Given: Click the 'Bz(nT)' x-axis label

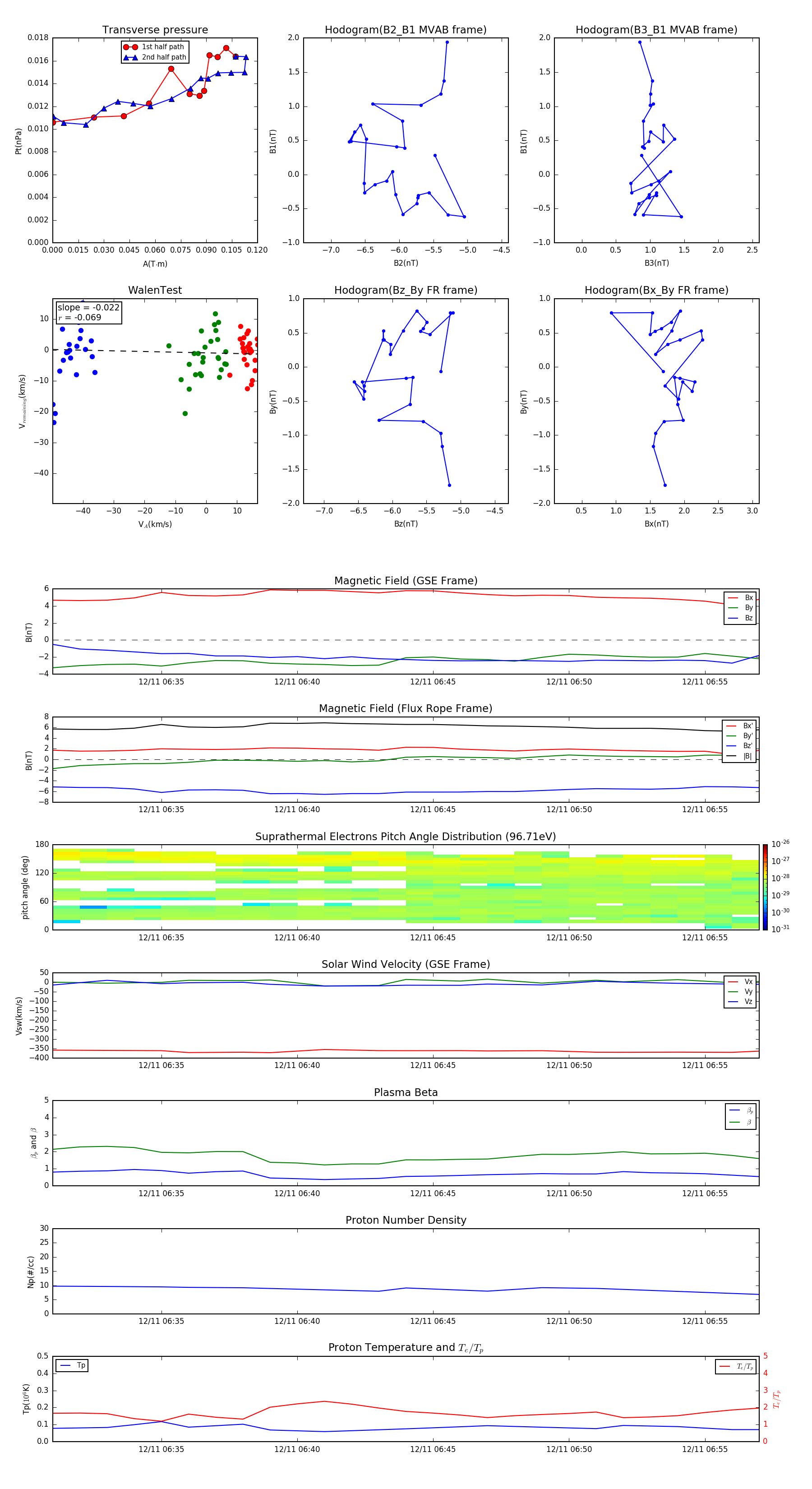Looking at the screenshot, I should pyautogui.click(x=406, y=524).
